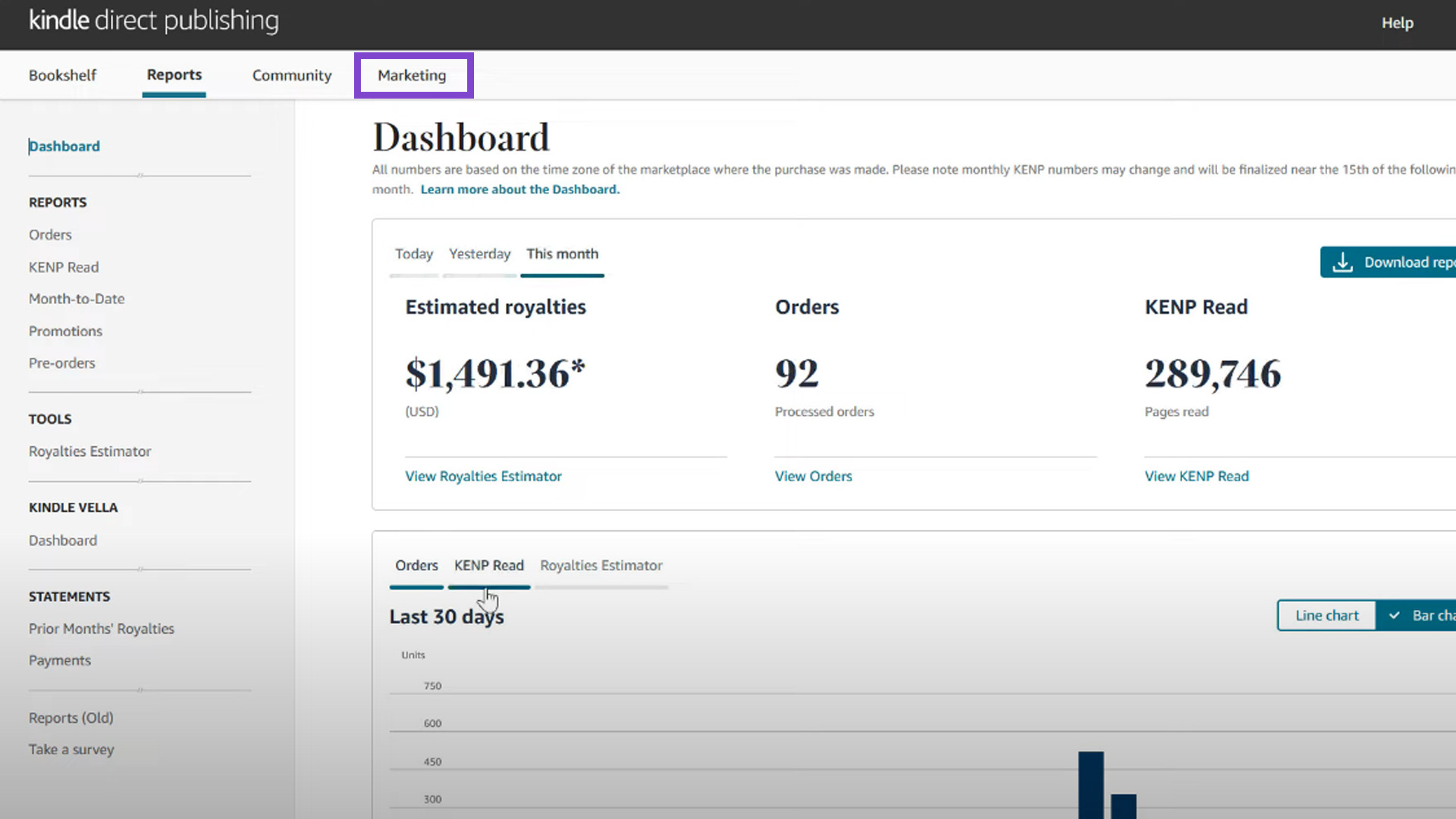
Task: Switch to Yesterday summary tab
Action: [479, 254]
